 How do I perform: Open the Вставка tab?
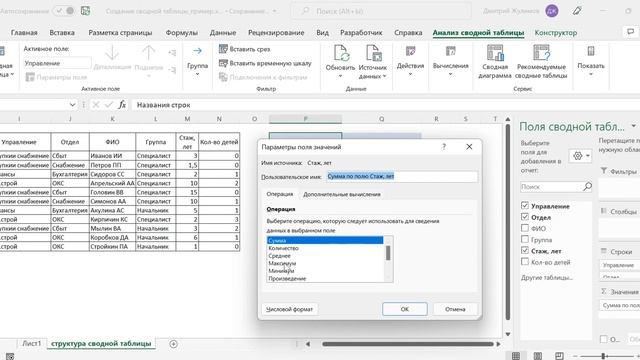[x=62, y=33]
